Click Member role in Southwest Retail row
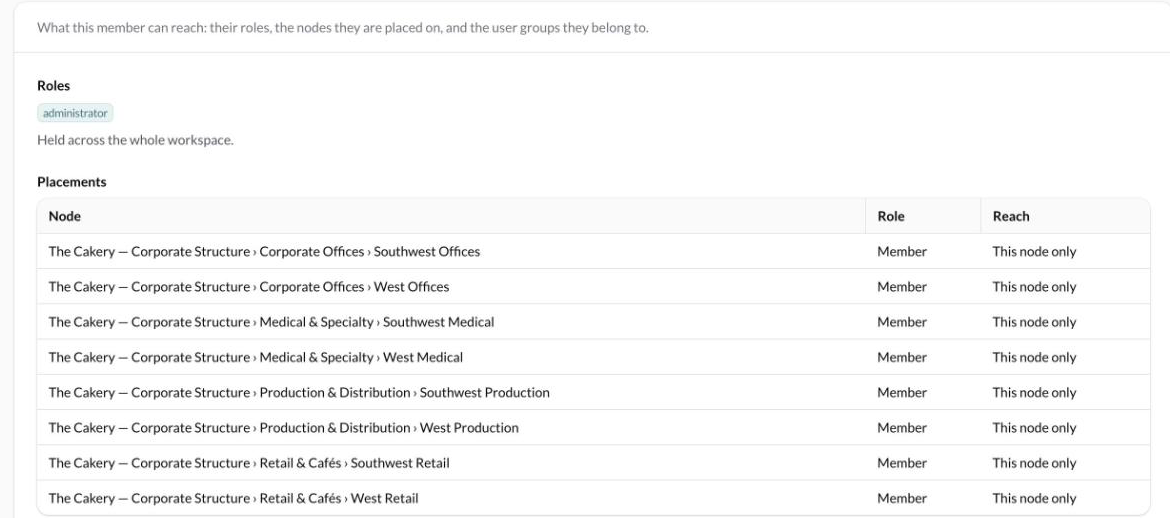Image resolution: width=1170 pixels, height=518 pixels. click(902, 463)
